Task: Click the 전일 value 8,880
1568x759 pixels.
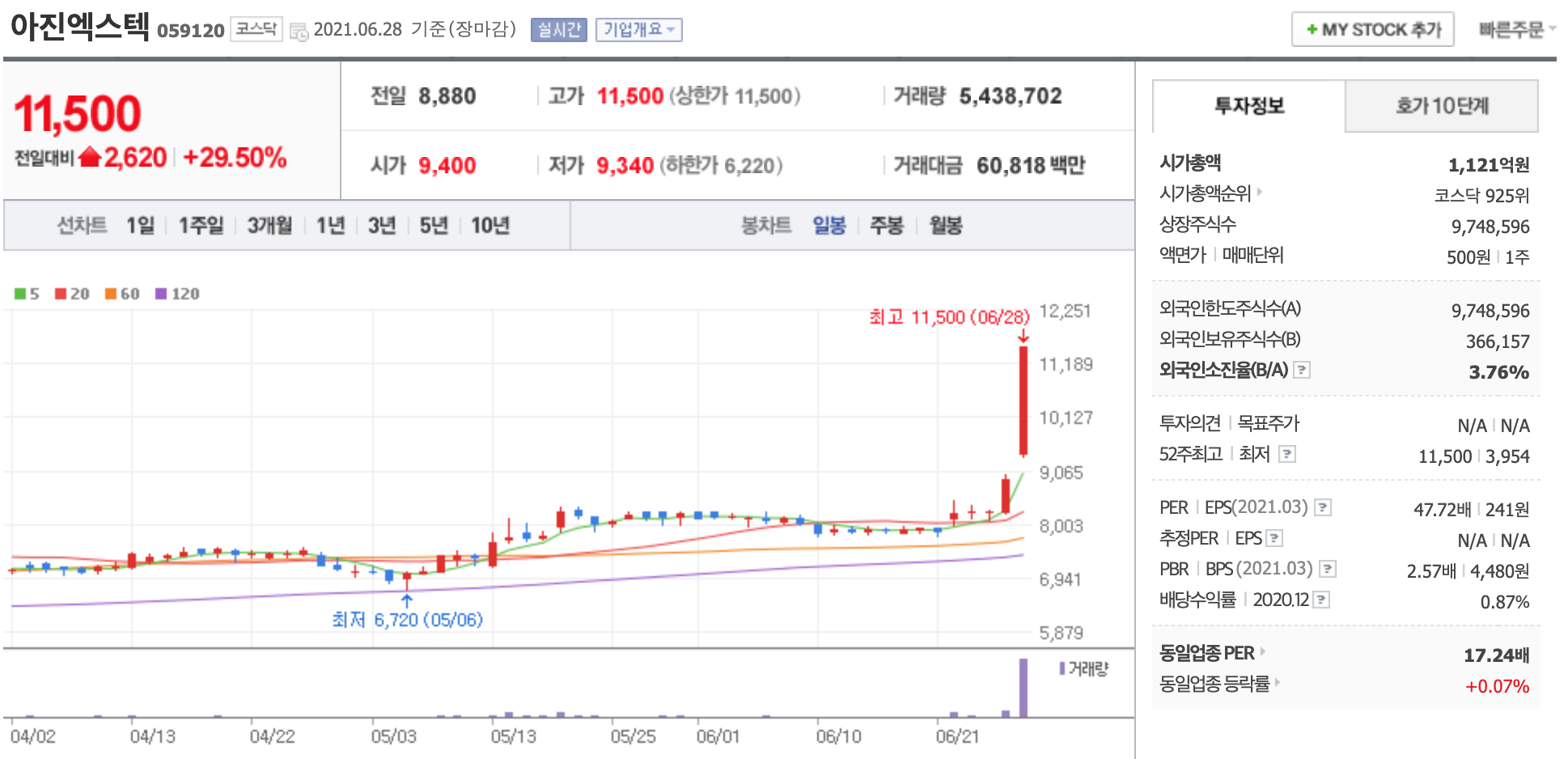Action: coord(447,96)
